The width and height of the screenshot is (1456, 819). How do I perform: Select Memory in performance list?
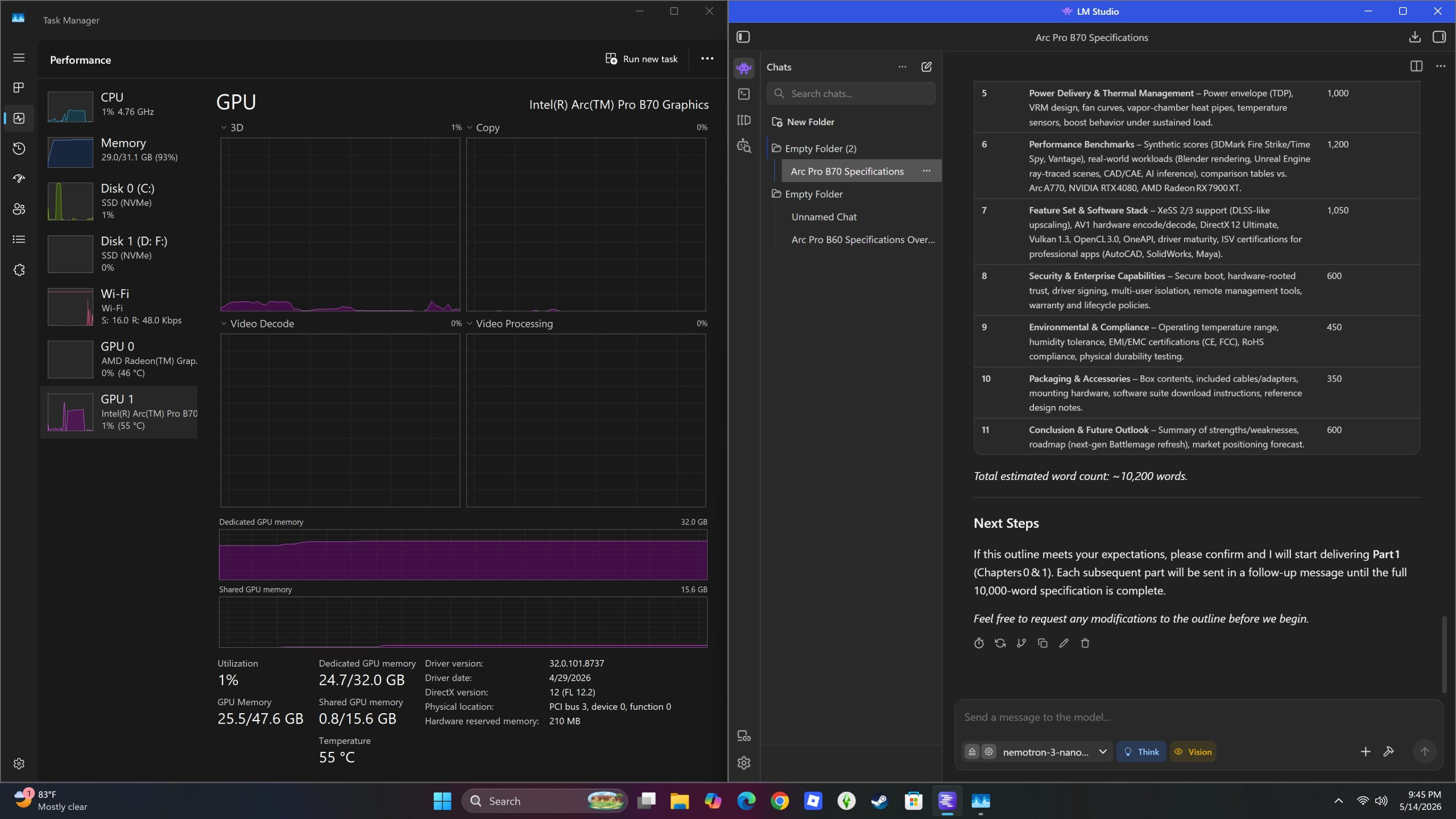tap(119, 151)
